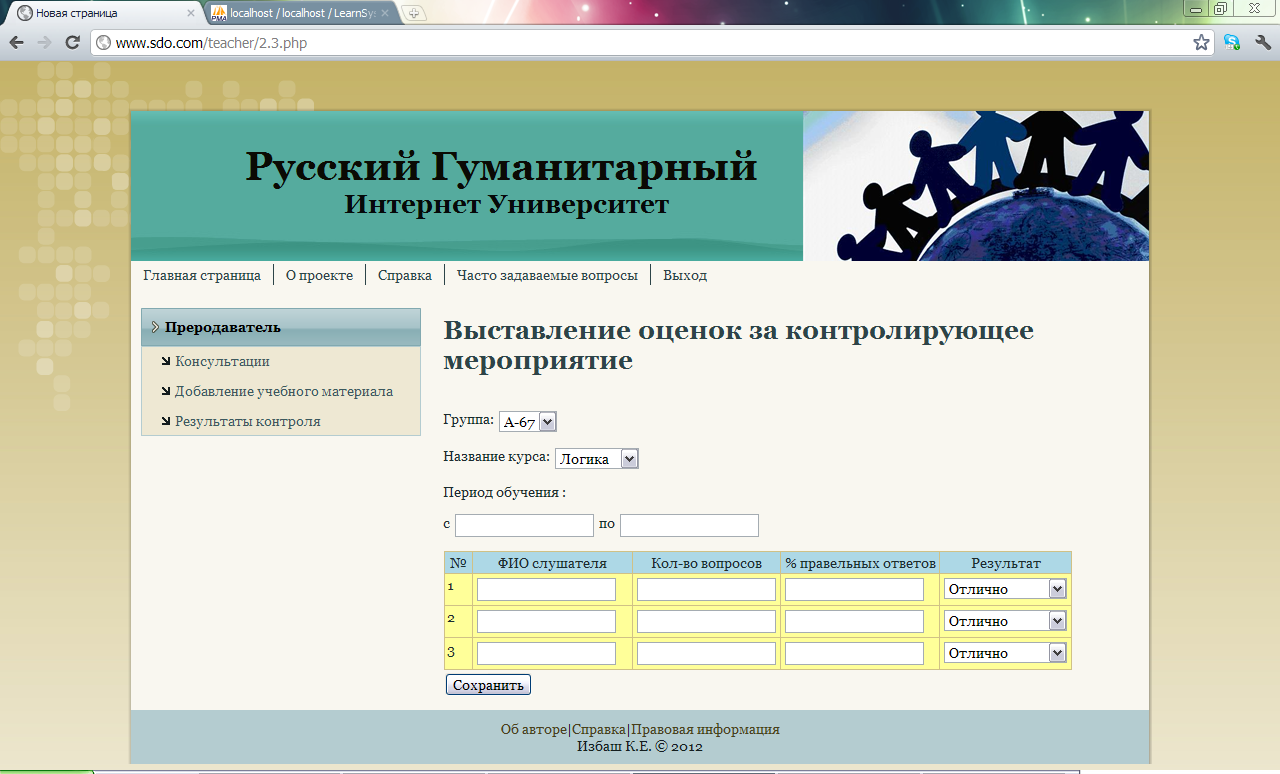Click Кол-во вопросов field in row 3

click(x=706, y=653)
